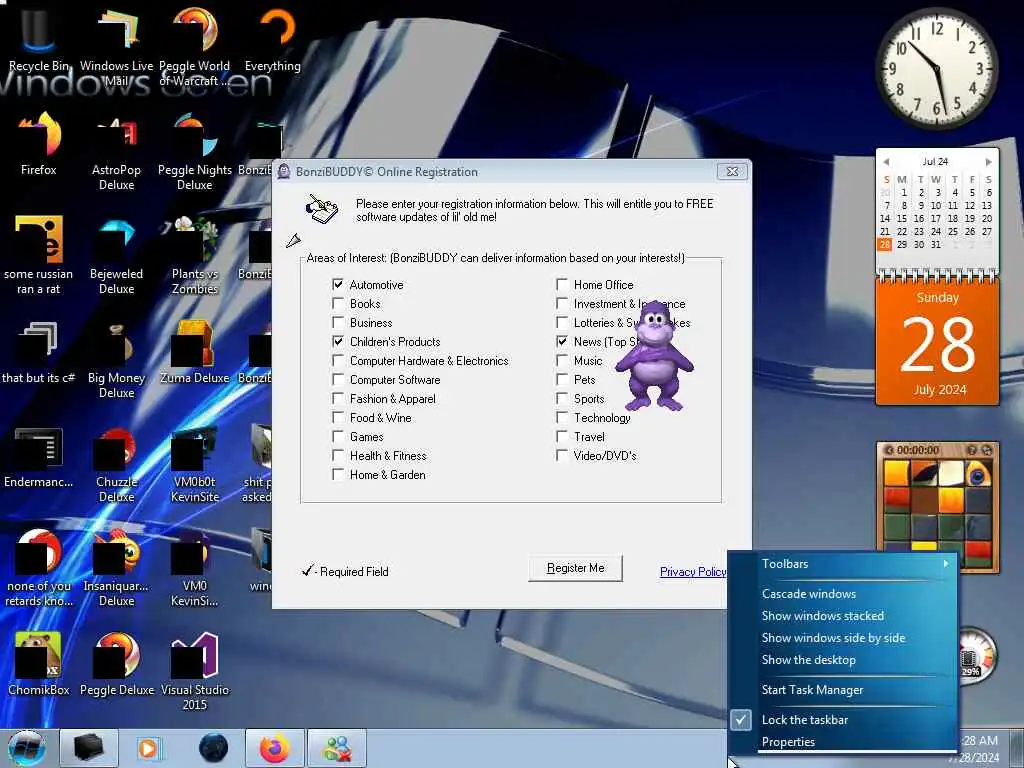The height and width of the screenshot is (768, 1024).
Task: Uncheck the Automotive interest checkbox
Action: (338, 284)
